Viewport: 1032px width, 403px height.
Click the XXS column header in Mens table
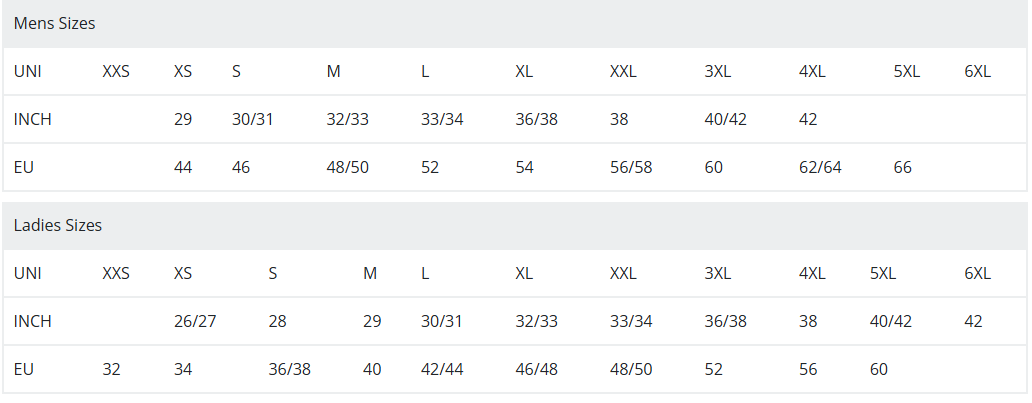pyautogui.click(x=116, y=72)
